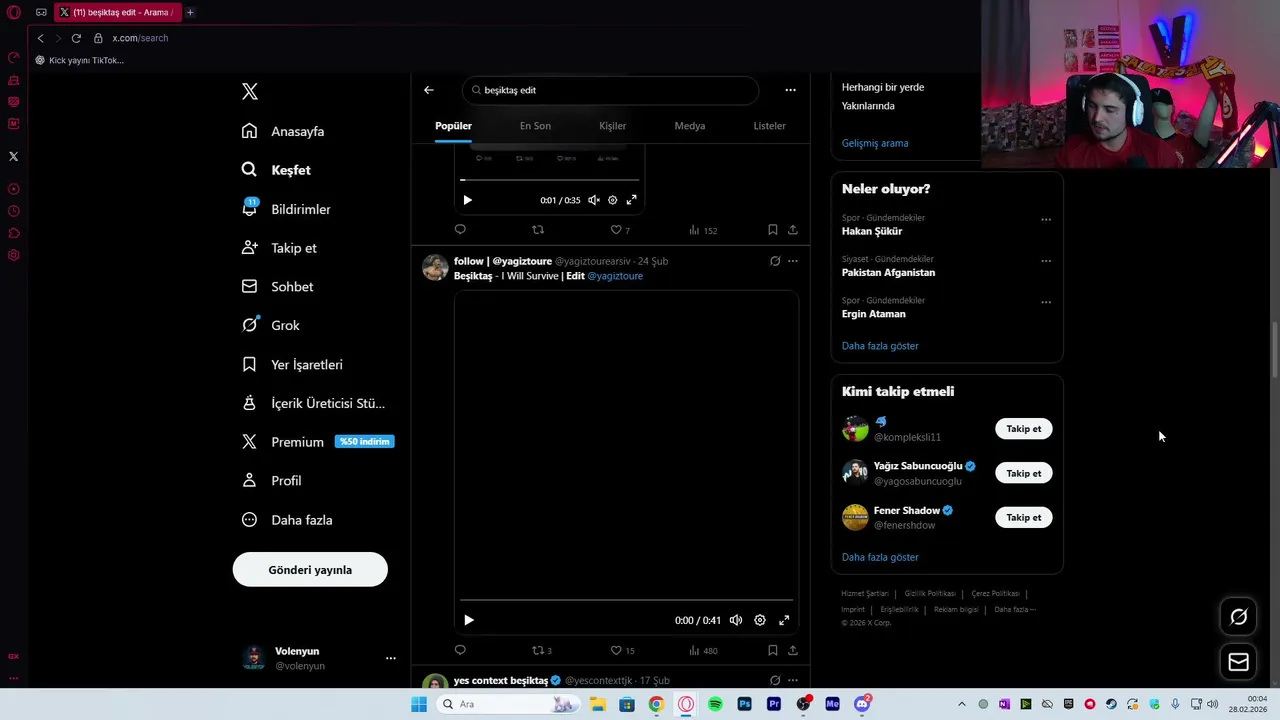Image resolution: width=1280 pixels, height=720 pixels.
Task: Follow Fener Shadow with Takip et
Action: [x=1023, y=518]
